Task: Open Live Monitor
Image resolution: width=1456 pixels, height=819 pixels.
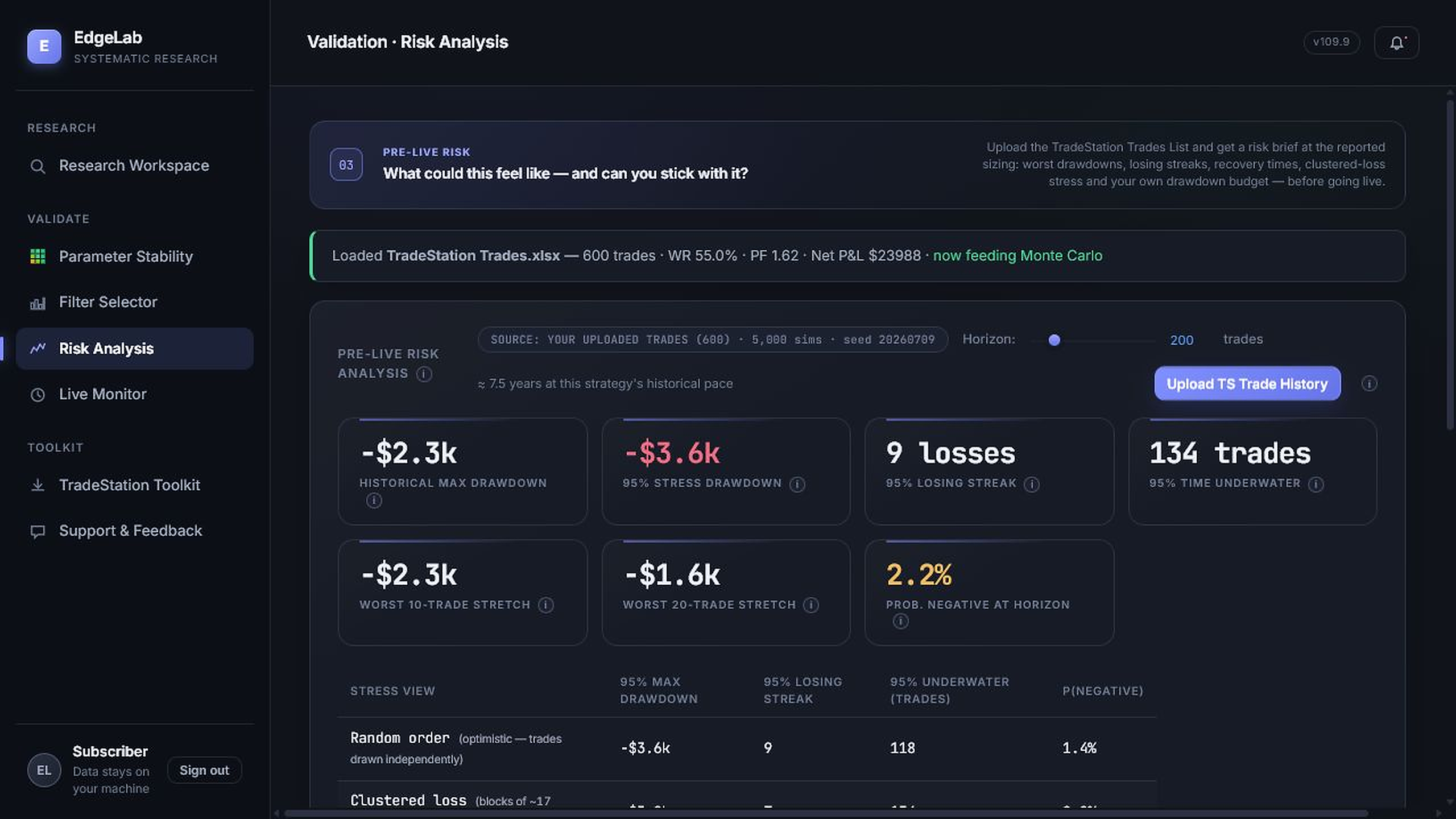Action: click(134, 394)
